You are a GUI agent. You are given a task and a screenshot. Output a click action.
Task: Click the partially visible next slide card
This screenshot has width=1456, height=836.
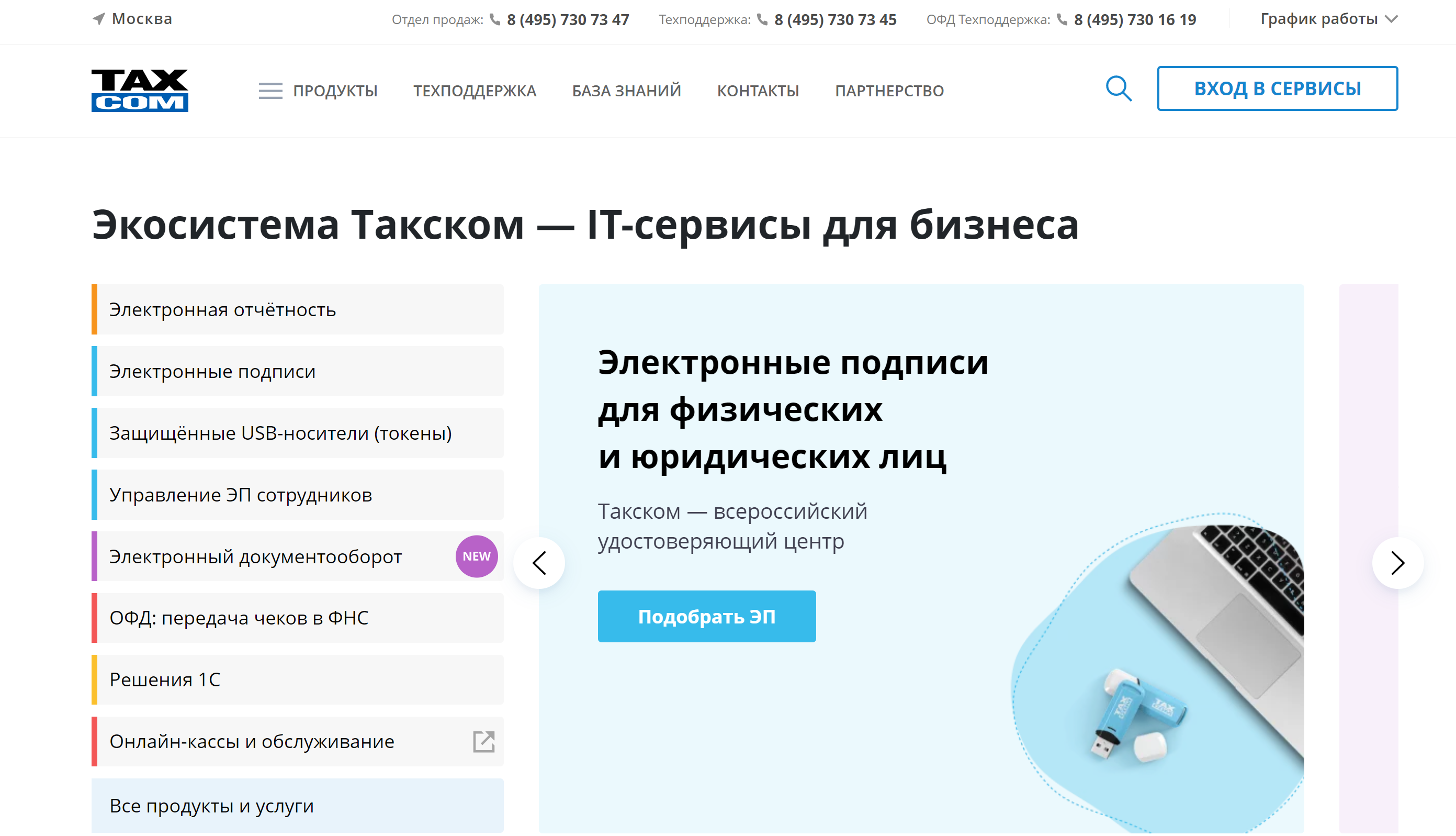tap(1369, 558)
